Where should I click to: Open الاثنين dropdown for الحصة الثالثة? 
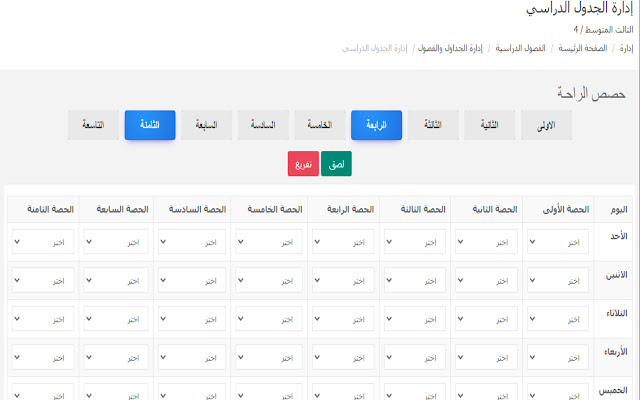pyautogui.click(x=415, y=280)
